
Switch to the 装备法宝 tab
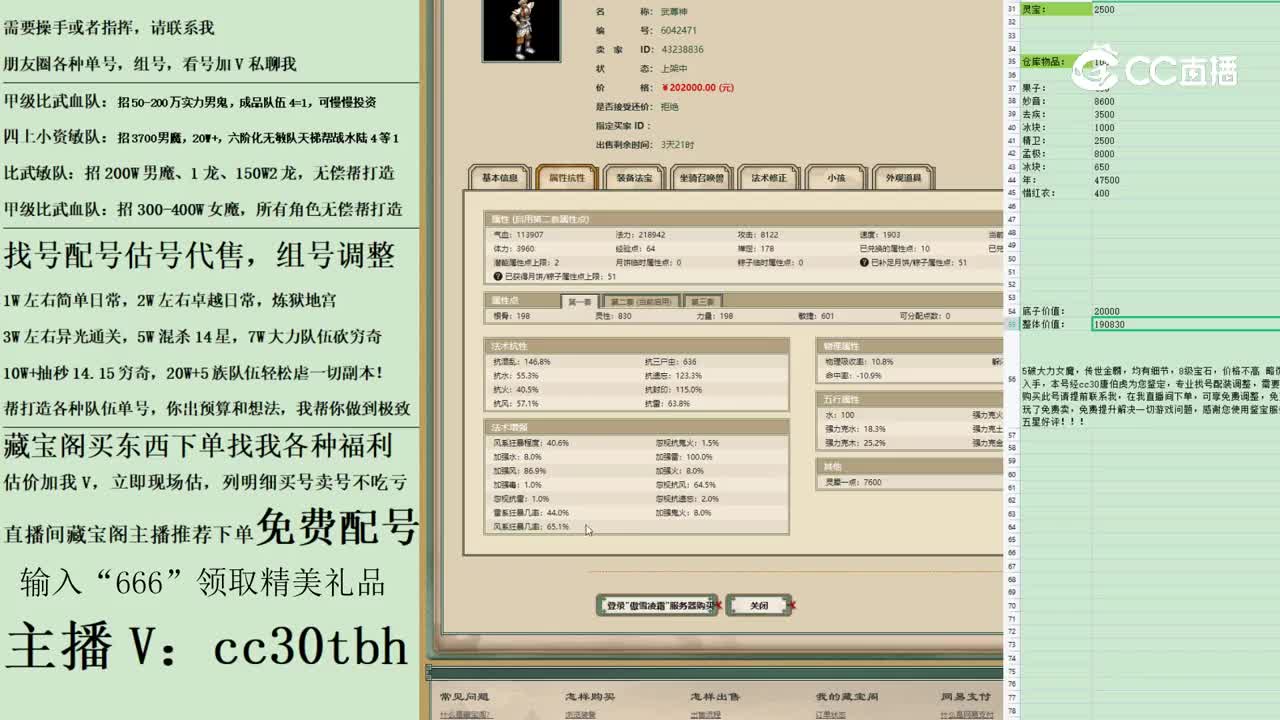tap(634, 177)
